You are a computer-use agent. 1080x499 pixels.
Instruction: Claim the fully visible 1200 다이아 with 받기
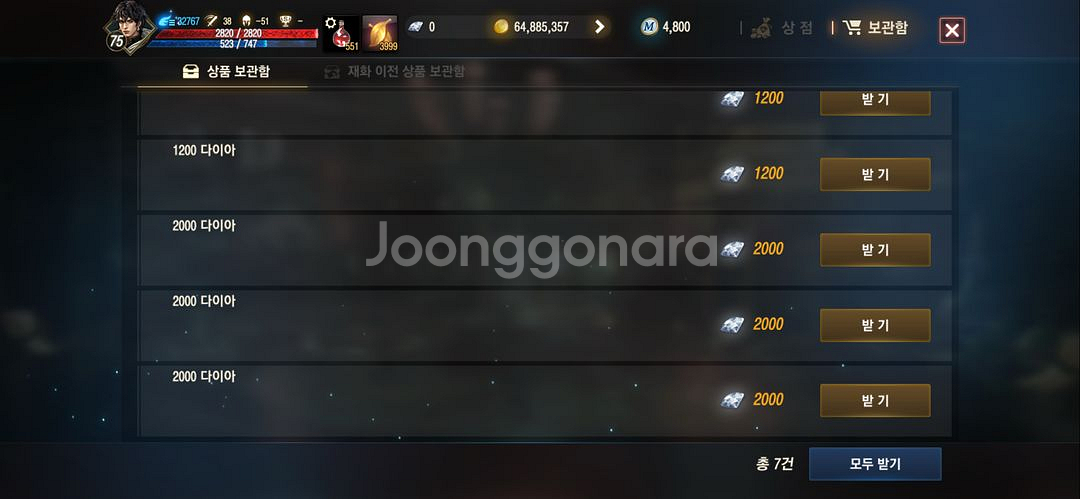[x=875, y=174]
